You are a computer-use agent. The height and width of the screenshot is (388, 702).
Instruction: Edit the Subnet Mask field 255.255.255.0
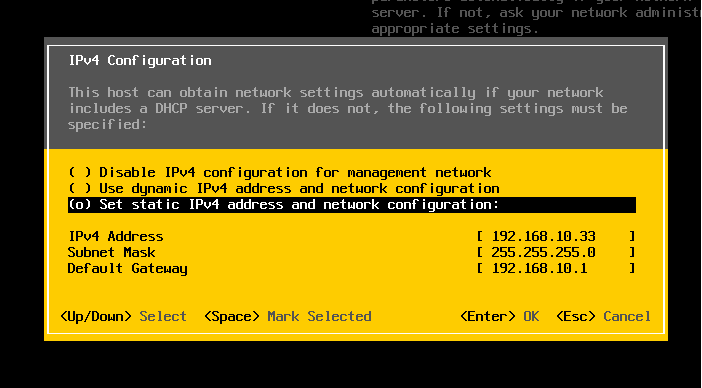tap(556, 252)
